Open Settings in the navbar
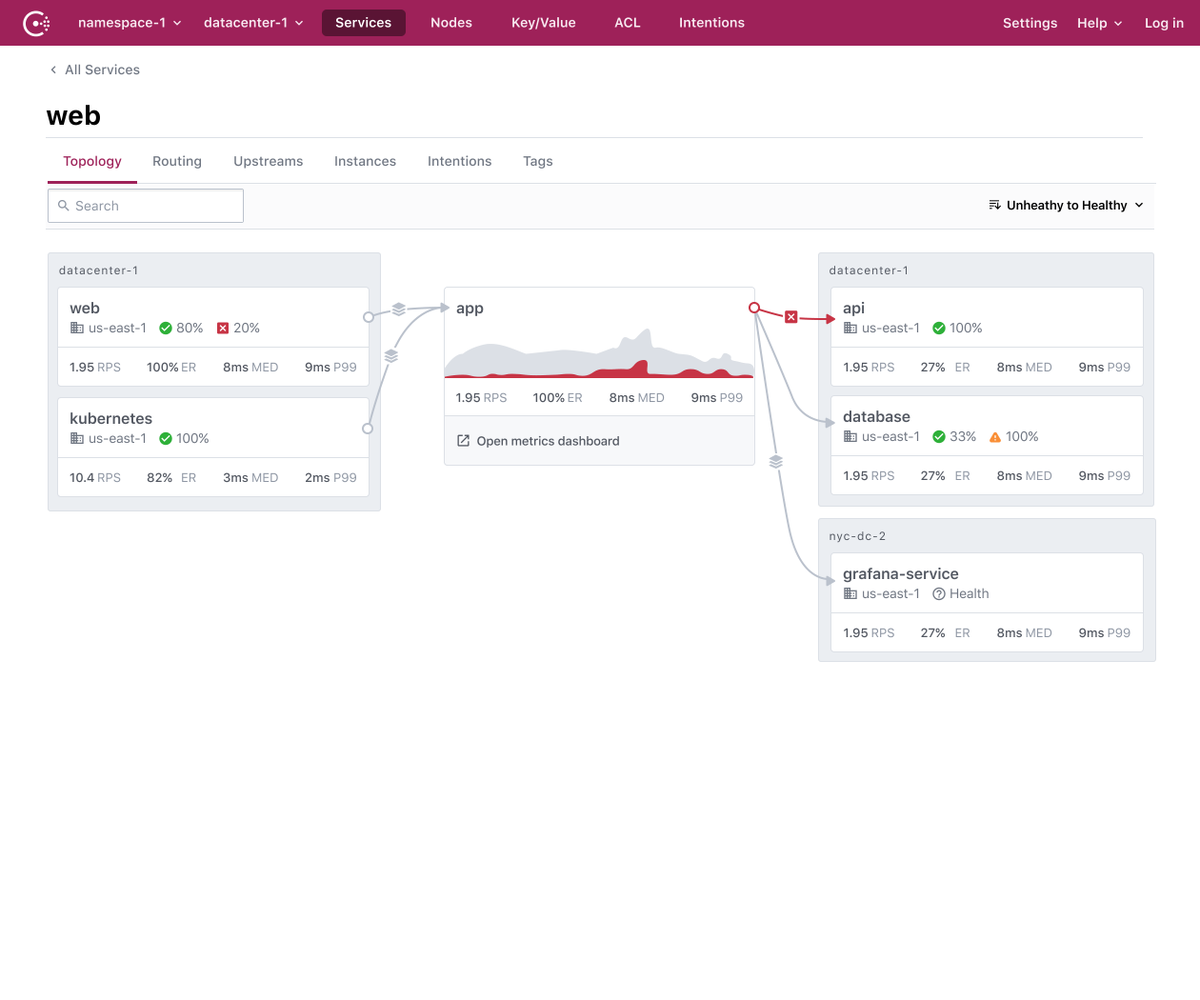1200x1000 pixels. (1030, 23)
